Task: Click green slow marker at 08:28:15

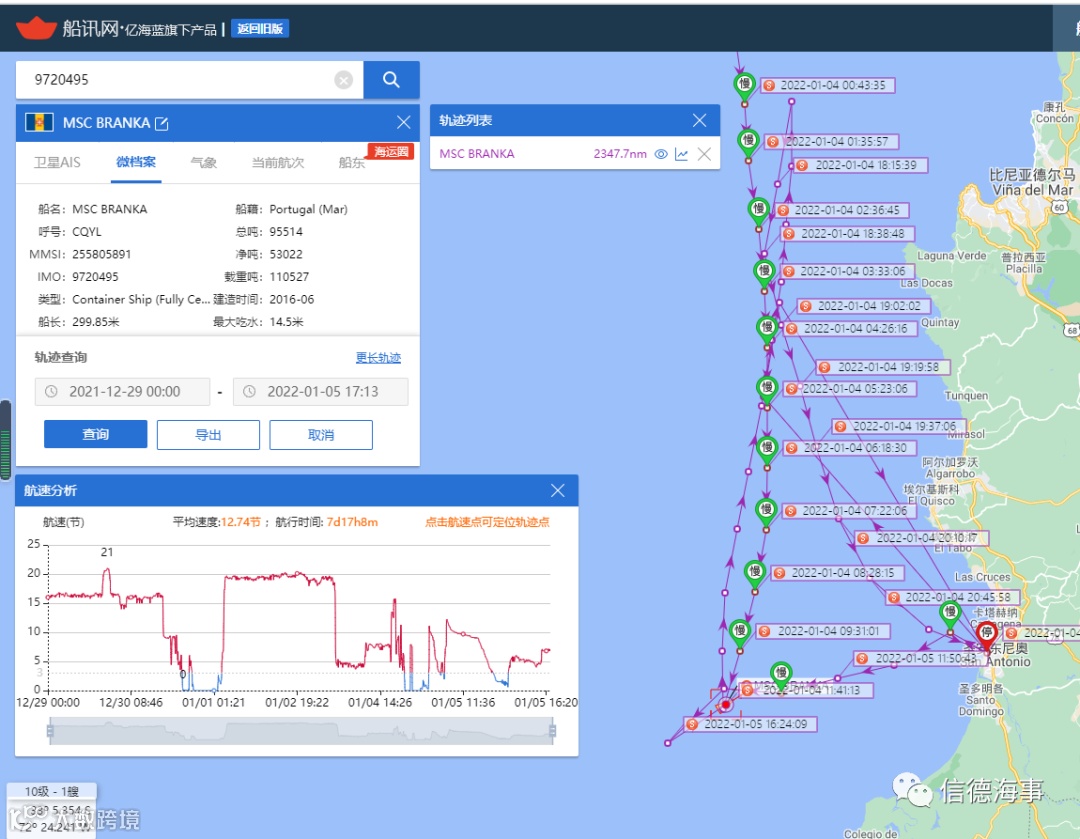Action: 755,573
